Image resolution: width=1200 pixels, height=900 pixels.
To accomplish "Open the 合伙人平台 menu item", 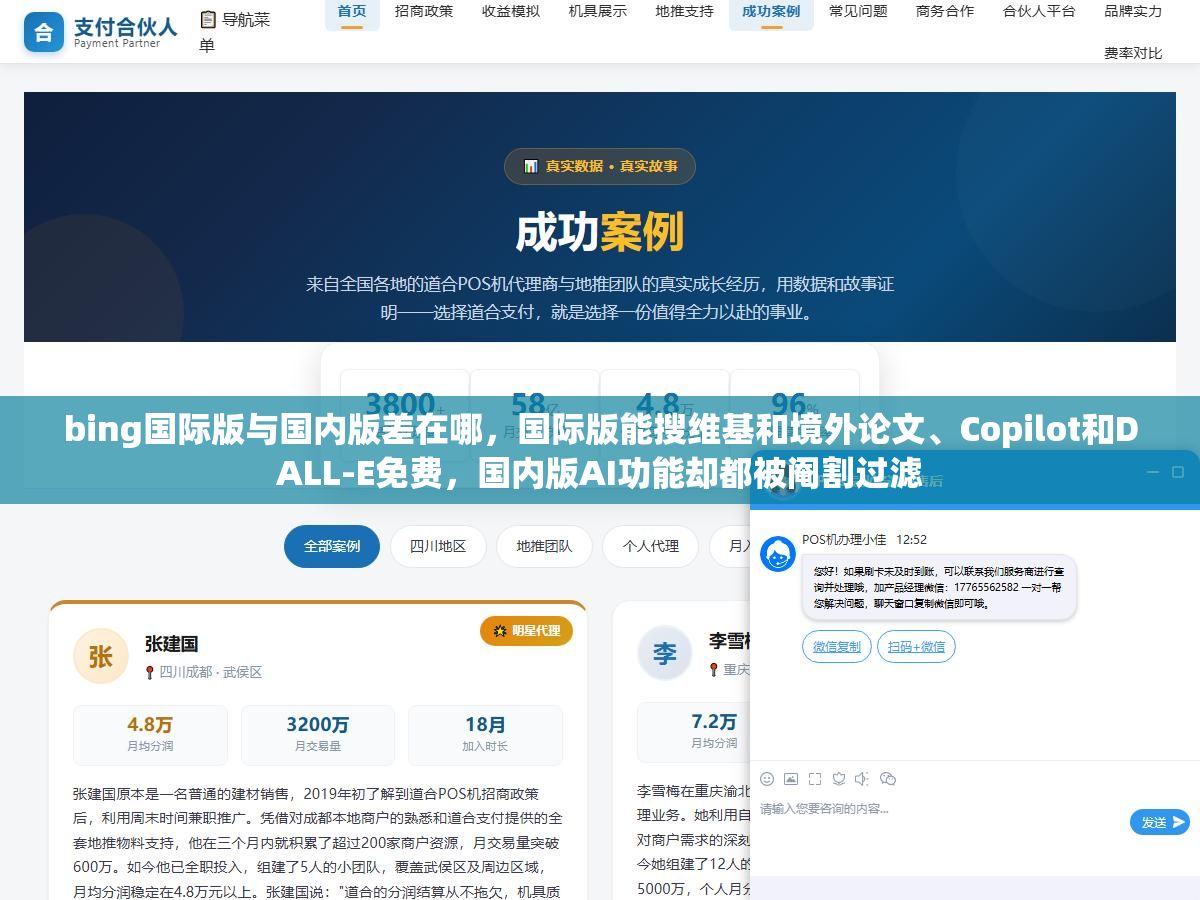I will [x=1039, y=12].
